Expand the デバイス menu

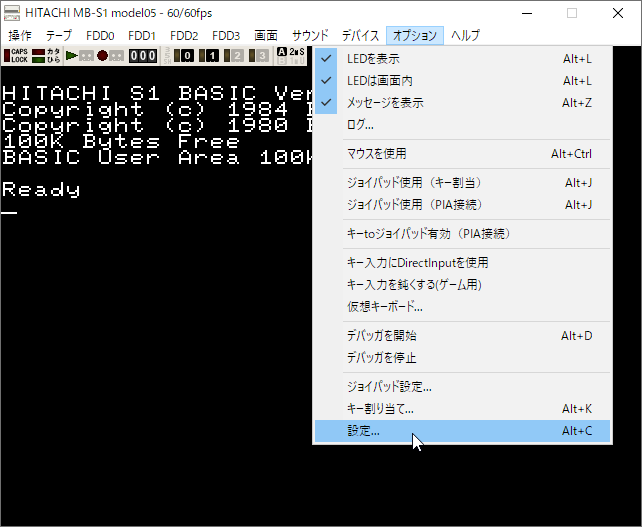[360, 35]
